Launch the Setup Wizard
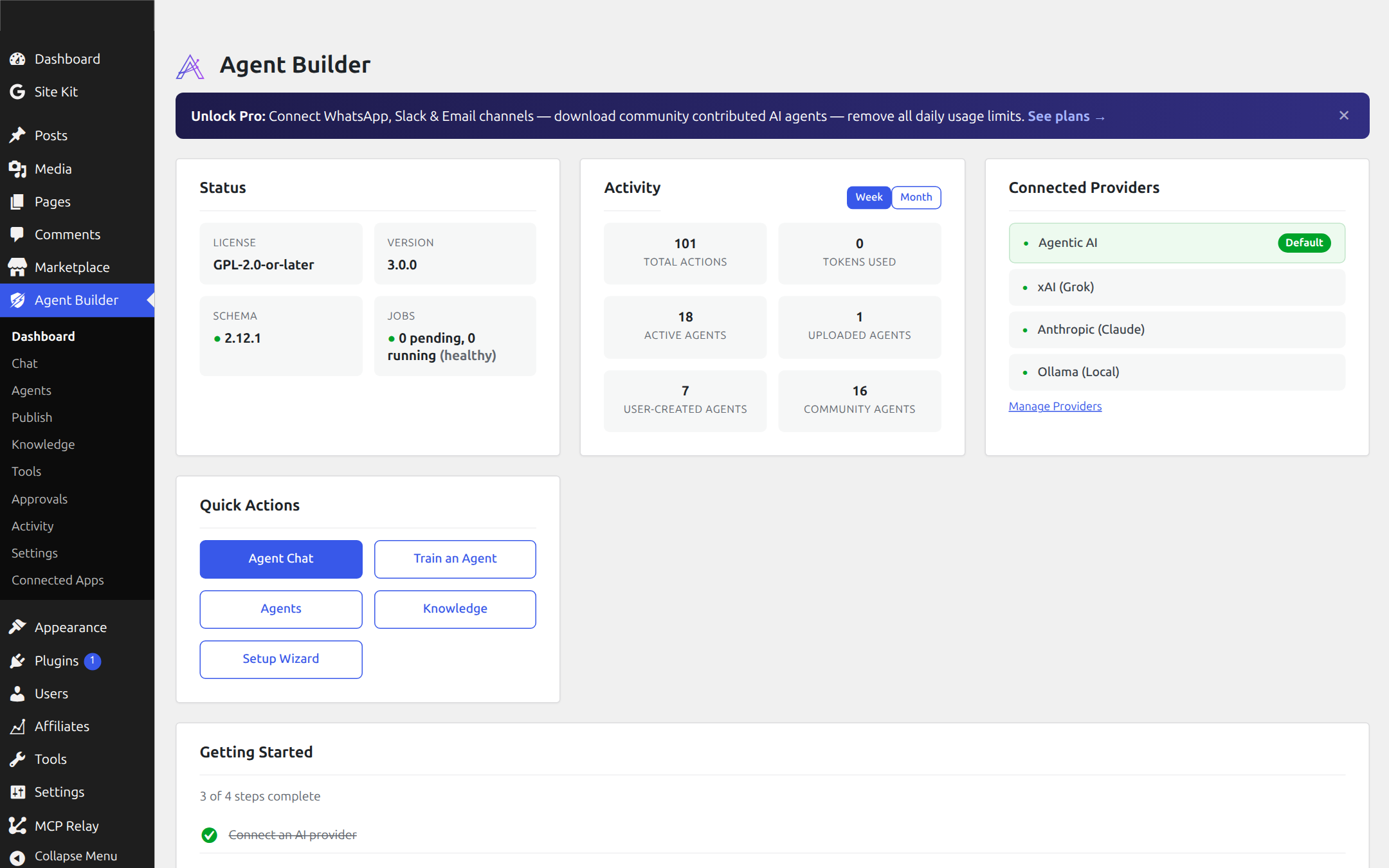This screenshot has height=868, width=1389. [281, 659]
